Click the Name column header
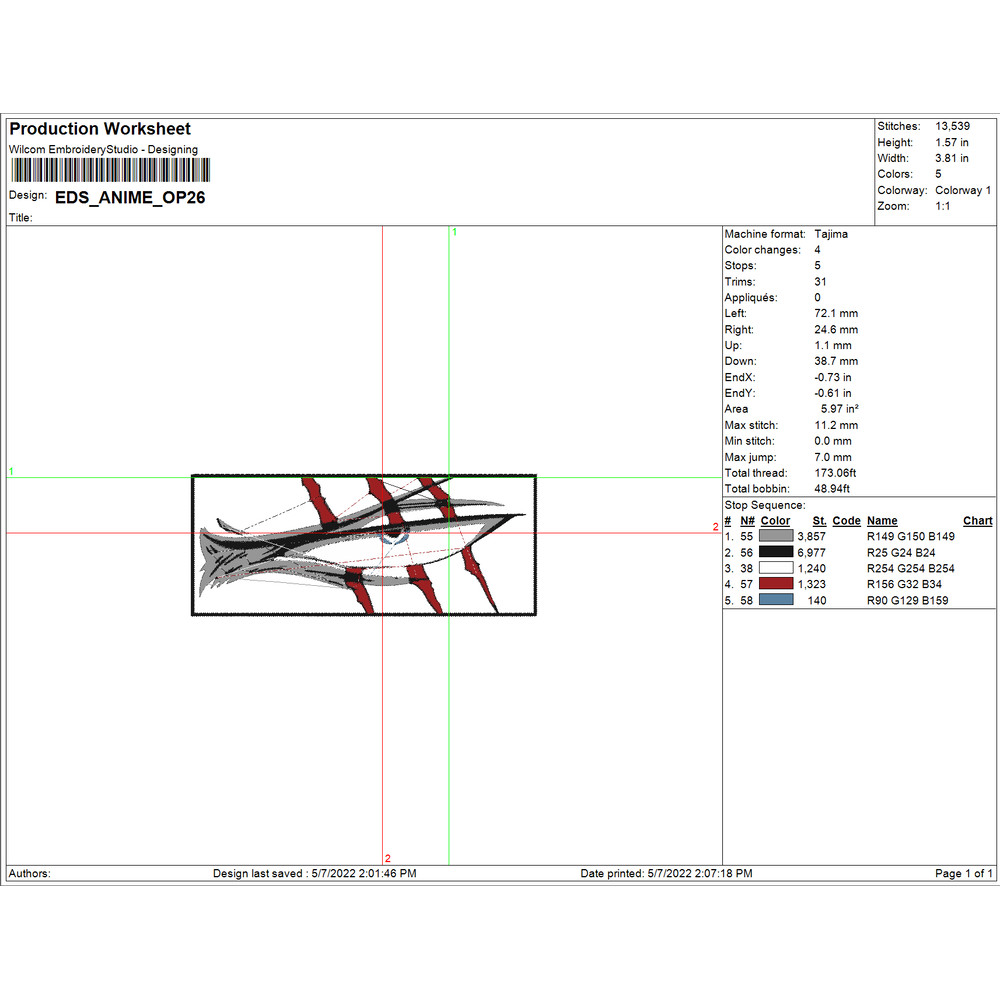1000x1000 pixels. [x=881, y=521]
